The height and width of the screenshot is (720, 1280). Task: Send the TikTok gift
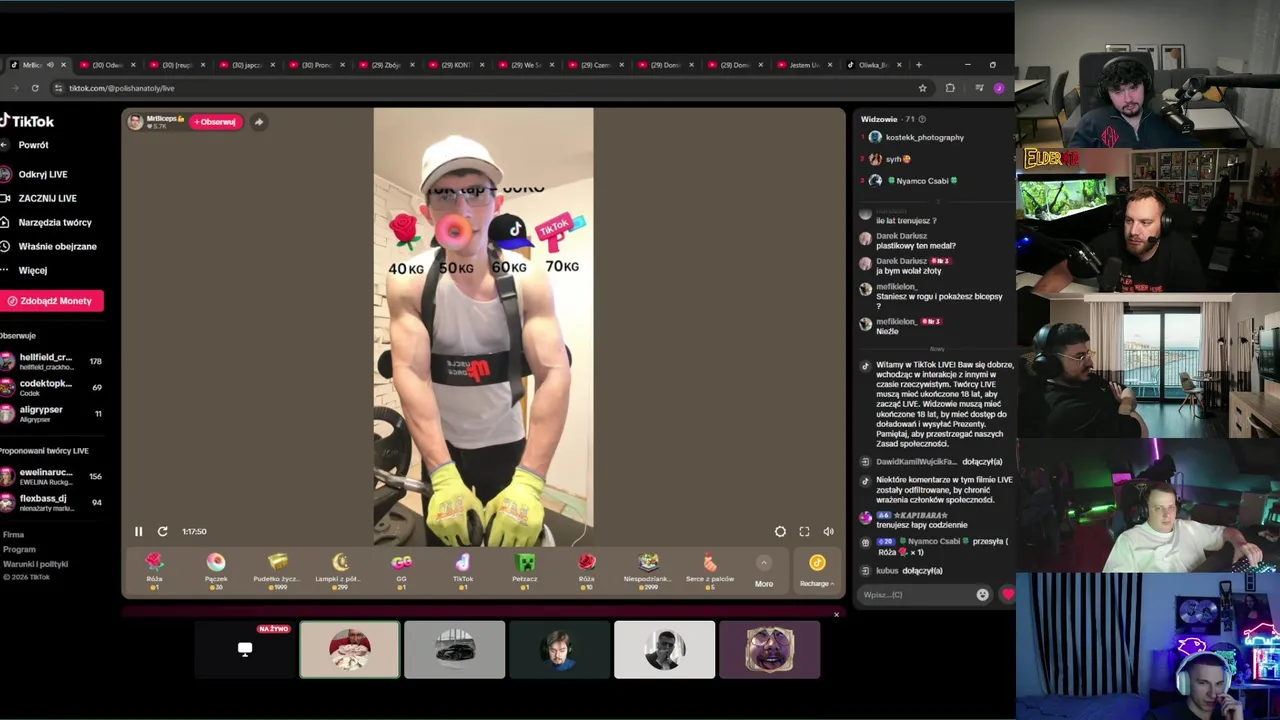[463, 570]
